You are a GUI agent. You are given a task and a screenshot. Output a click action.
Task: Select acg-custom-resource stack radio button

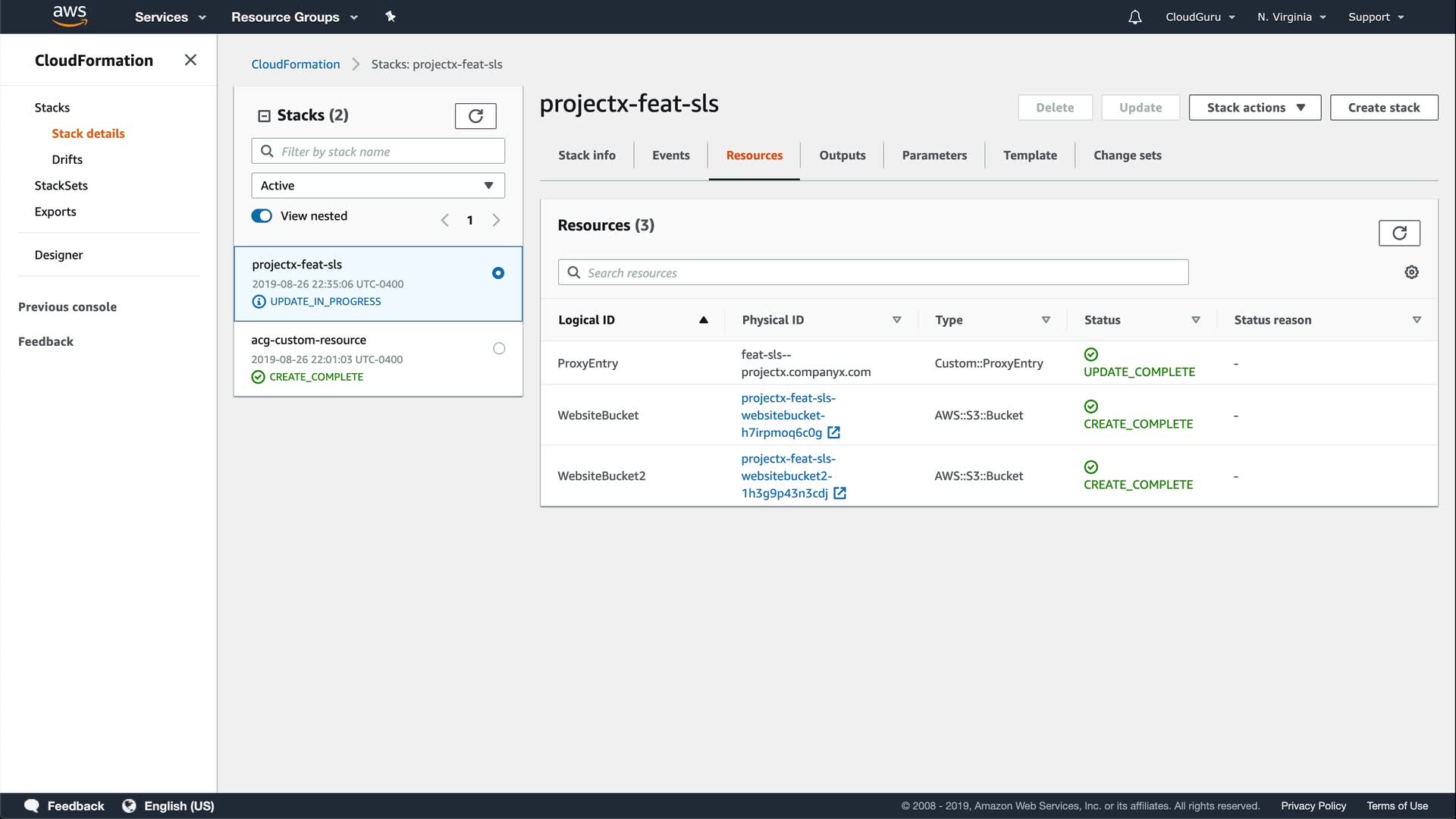point(498,349)
